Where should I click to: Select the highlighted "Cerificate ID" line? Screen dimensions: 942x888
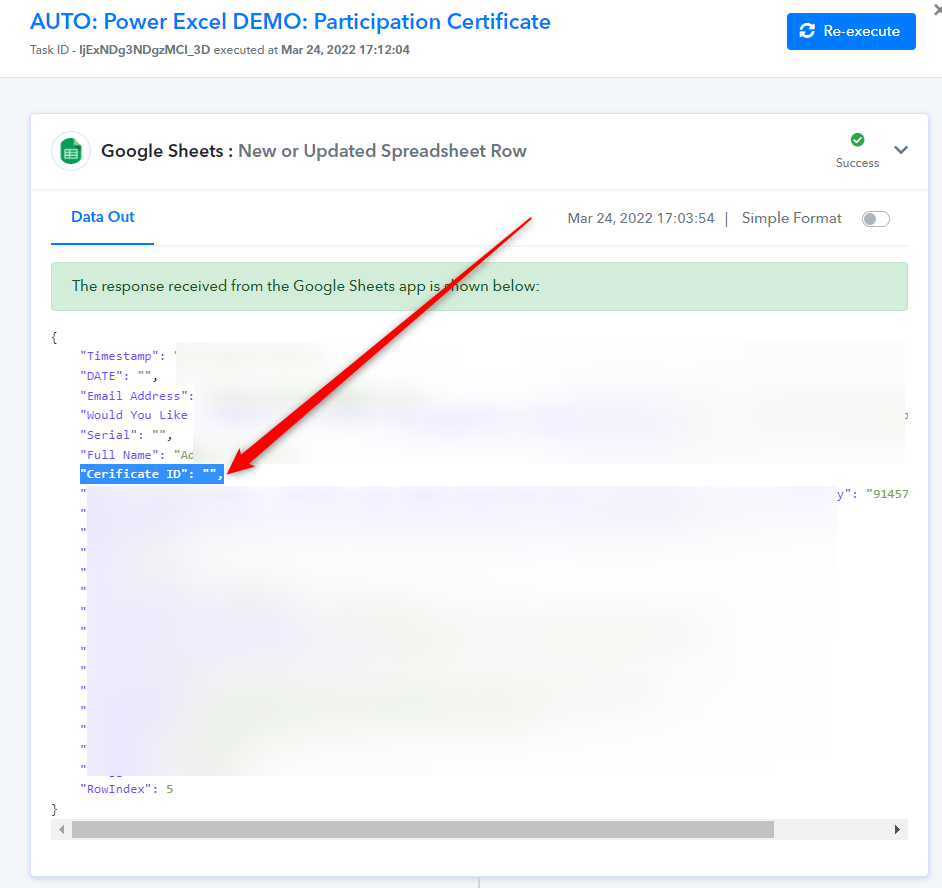pyautogui.click(x=152, y=474)
